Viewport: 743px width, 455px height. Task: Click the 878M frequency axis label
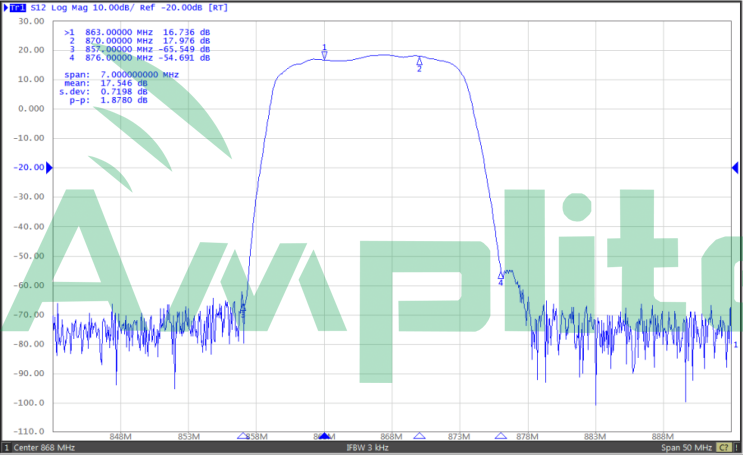click(x=527, y=437)
